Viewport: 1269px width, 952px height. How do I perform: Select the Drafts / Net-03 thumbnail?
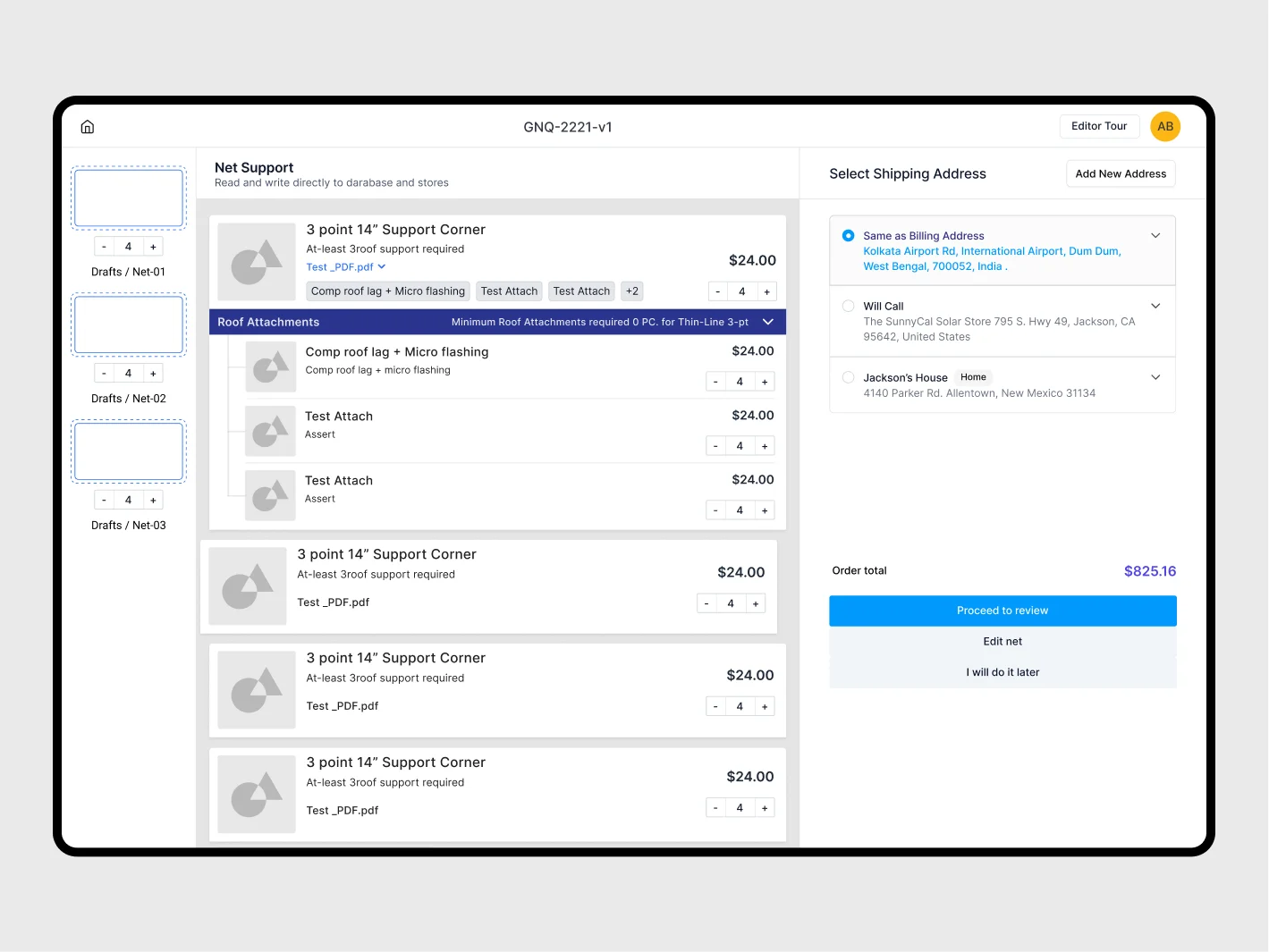pos(129,451)
